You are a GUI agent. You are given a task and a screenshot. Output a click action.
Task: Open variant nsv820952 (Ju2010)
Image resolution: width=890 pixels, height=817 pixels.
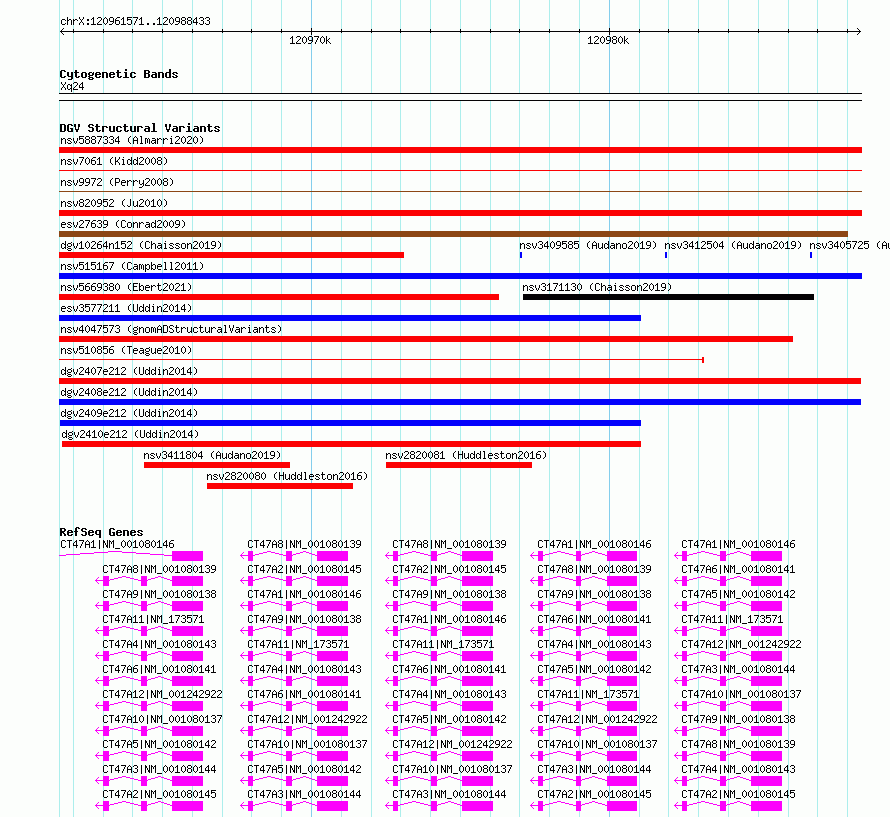(x=460, y=213)
